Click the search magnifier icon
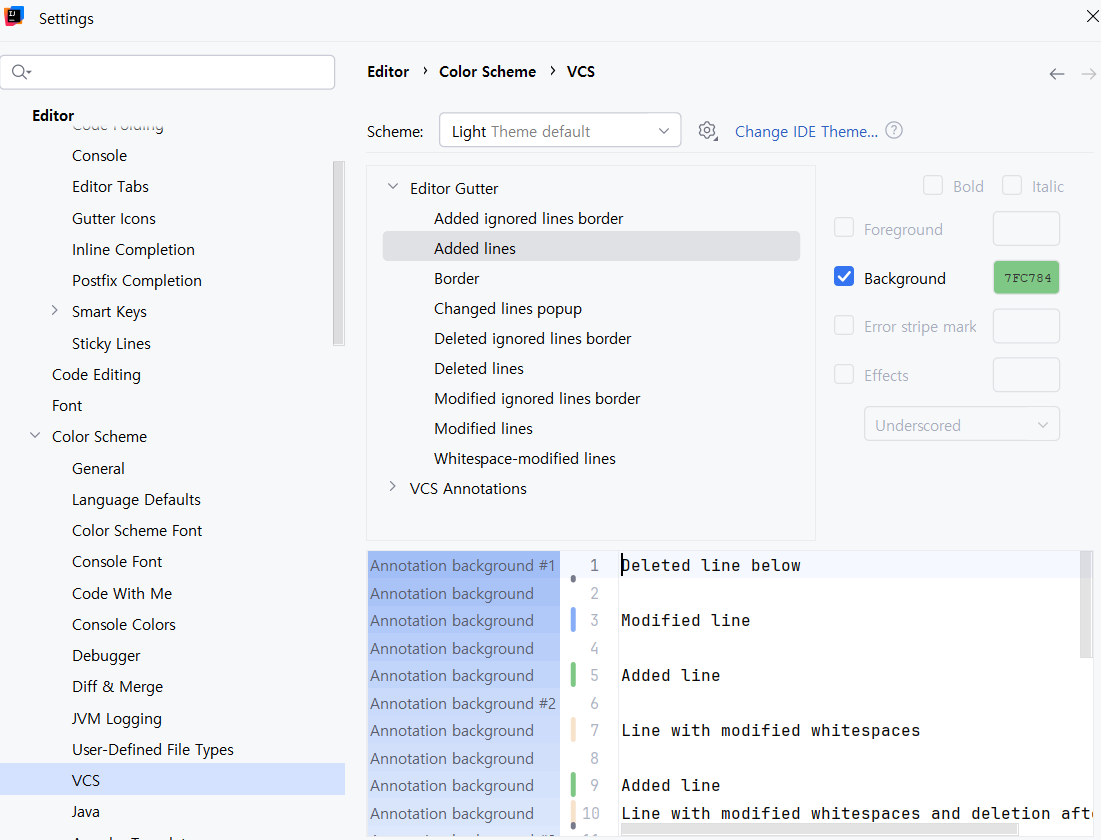The image size is (1101, 840). point(20,72)
